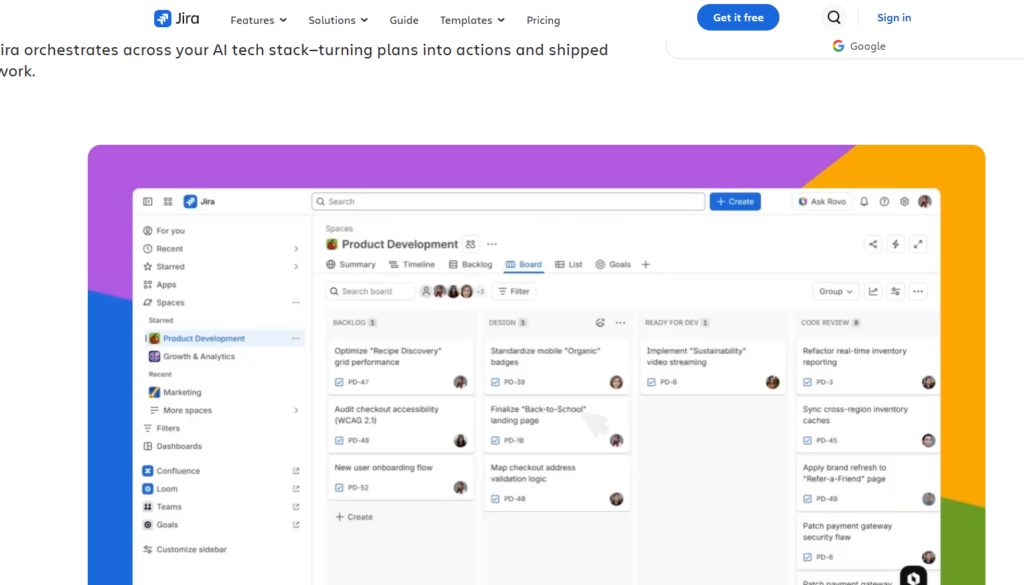Toggle the PD-45 task checkbox icon
Viewport: 1024px width, 585px height.
(x=807, y=441)
